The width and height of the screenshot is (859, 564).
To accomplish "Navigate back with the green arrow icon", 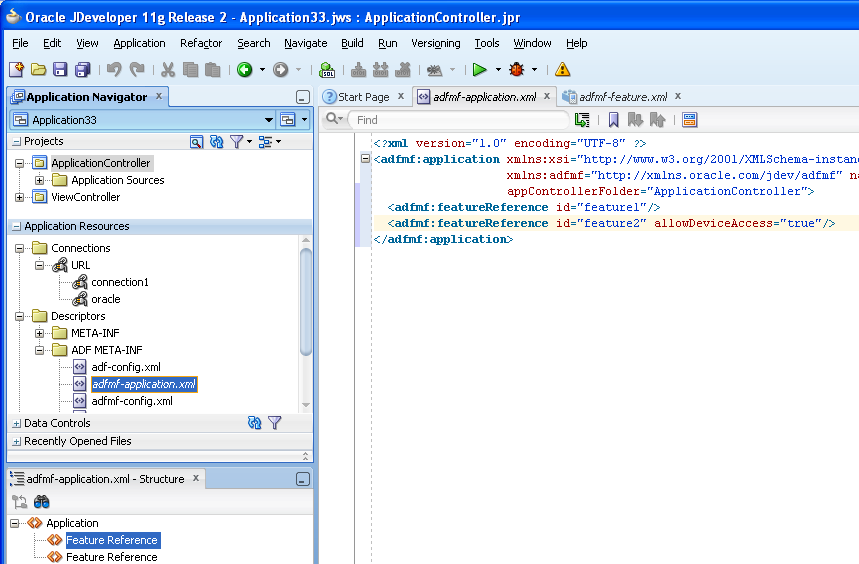I will click(x=244, y=70).
